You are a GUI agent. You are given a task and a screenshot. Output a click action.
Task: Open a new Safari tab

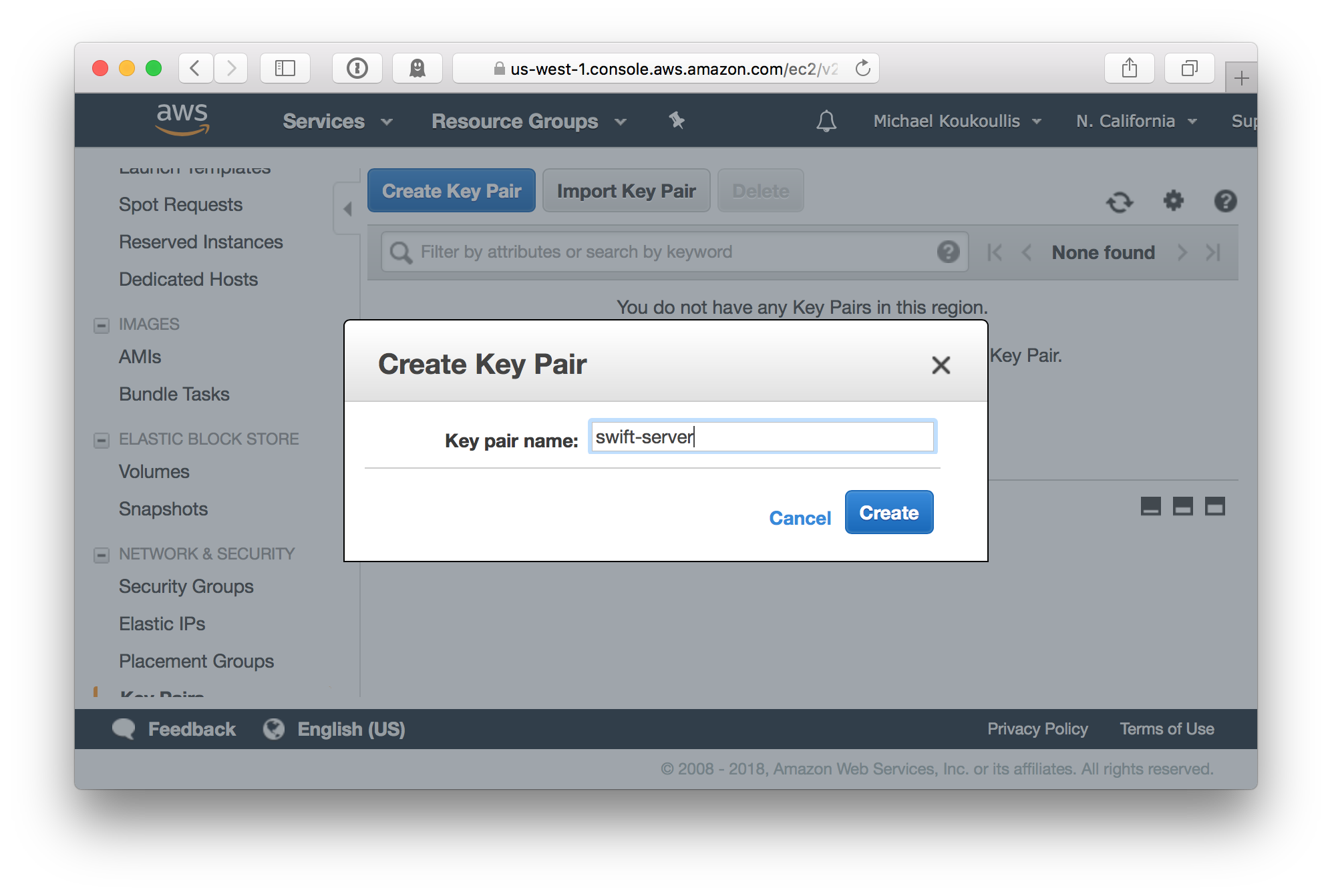tap(1241, 77)
